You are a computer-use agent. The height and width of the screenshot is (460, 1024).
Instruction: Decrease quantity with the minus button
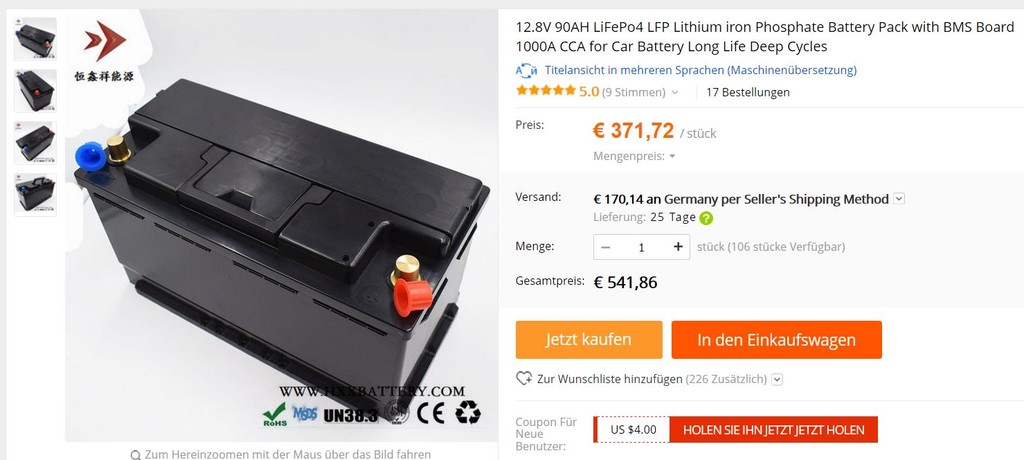pyautogui.click(x=605, y=247)
